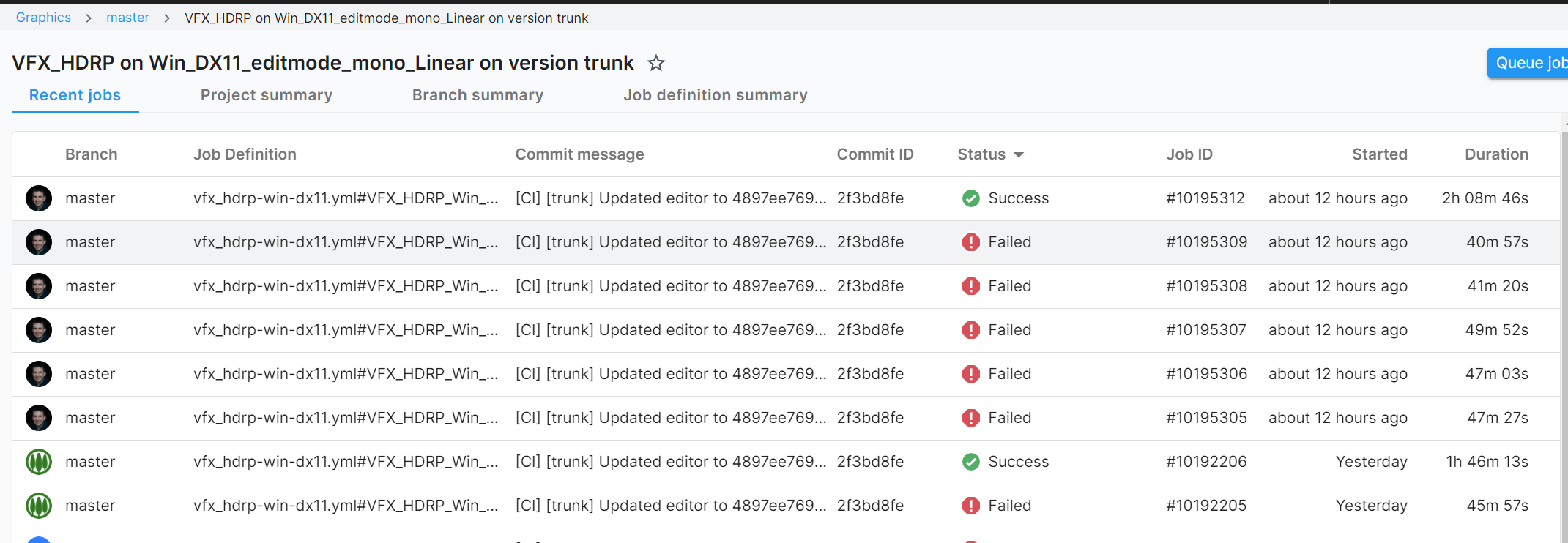
Task: Click Yesterday in job #10192206 row
Action: (x=1372, y=462)
